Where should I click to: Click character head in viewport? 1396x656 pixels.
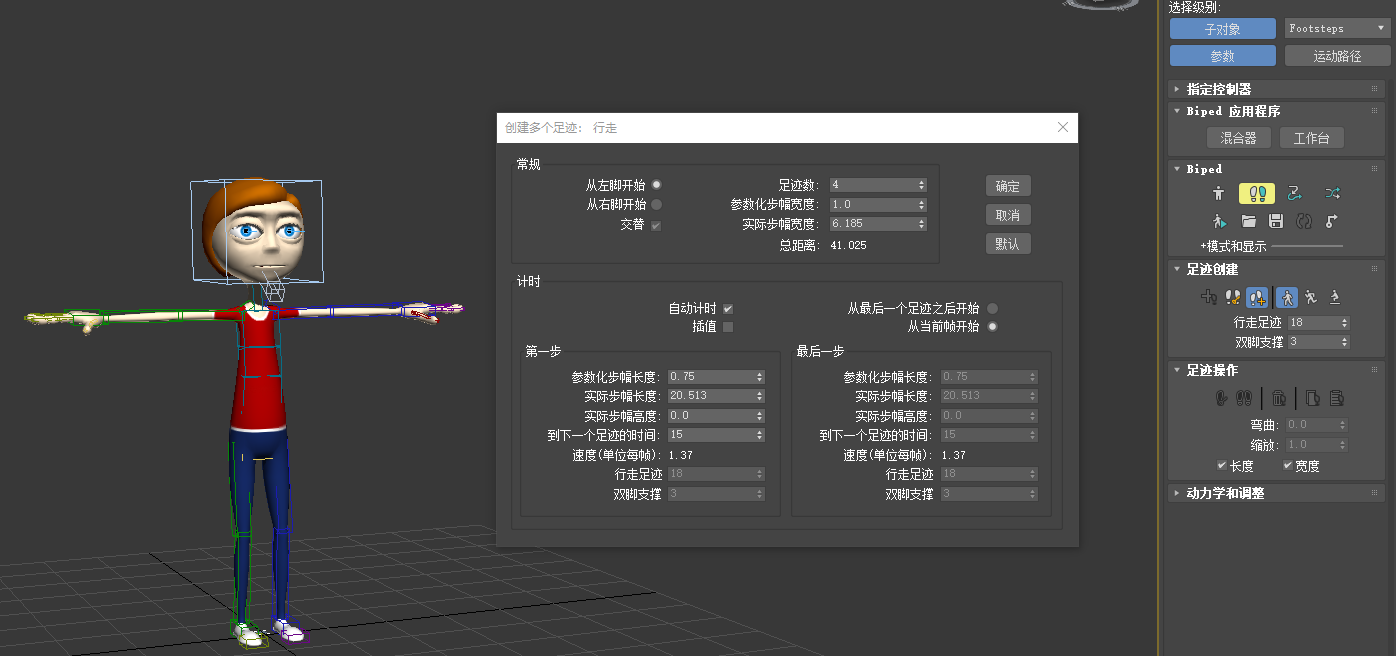(257, 232)
